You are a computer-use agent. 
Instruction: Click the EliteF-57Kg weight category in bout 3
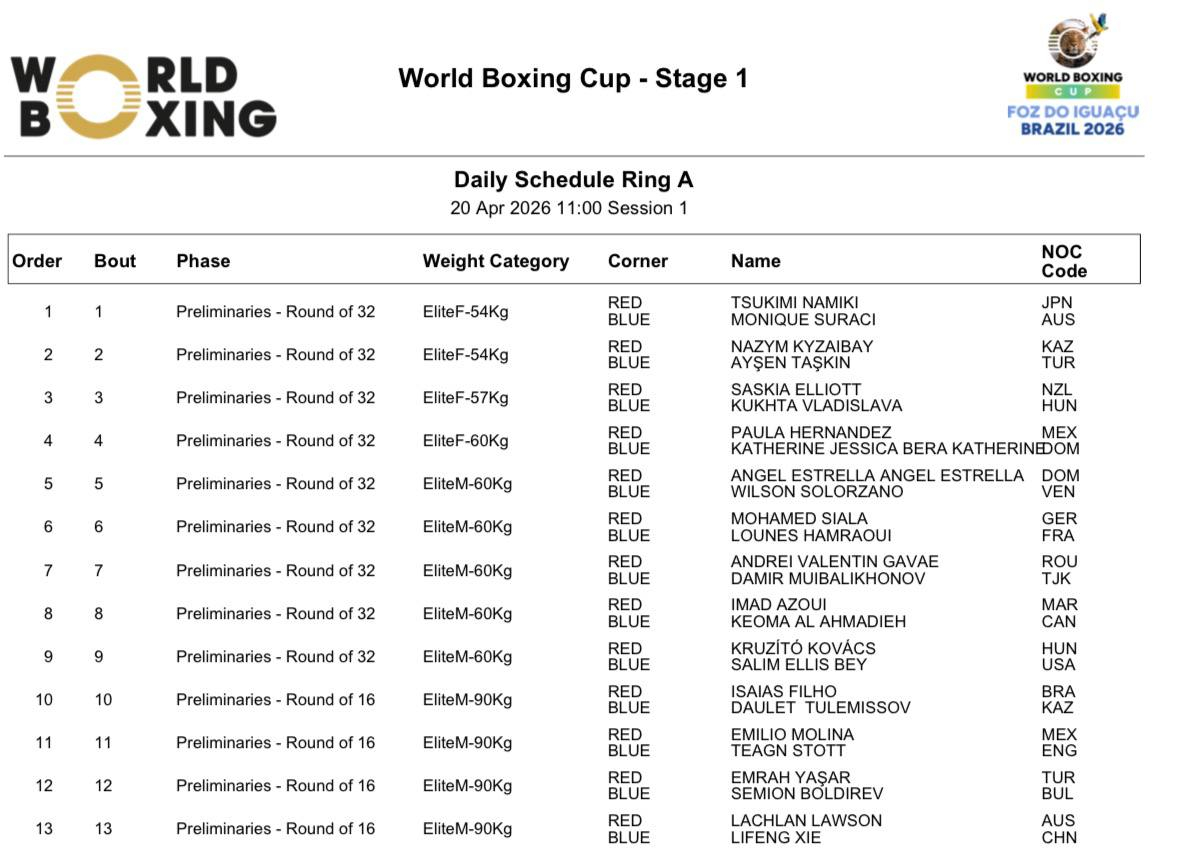(465, 398)
